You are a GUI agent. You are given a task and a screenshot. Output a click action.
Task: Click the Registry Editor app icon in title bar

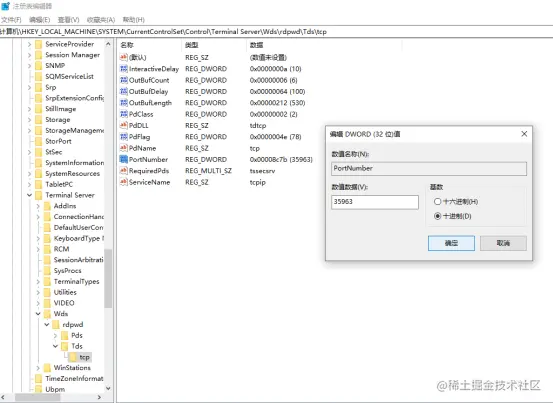point(5,6)
